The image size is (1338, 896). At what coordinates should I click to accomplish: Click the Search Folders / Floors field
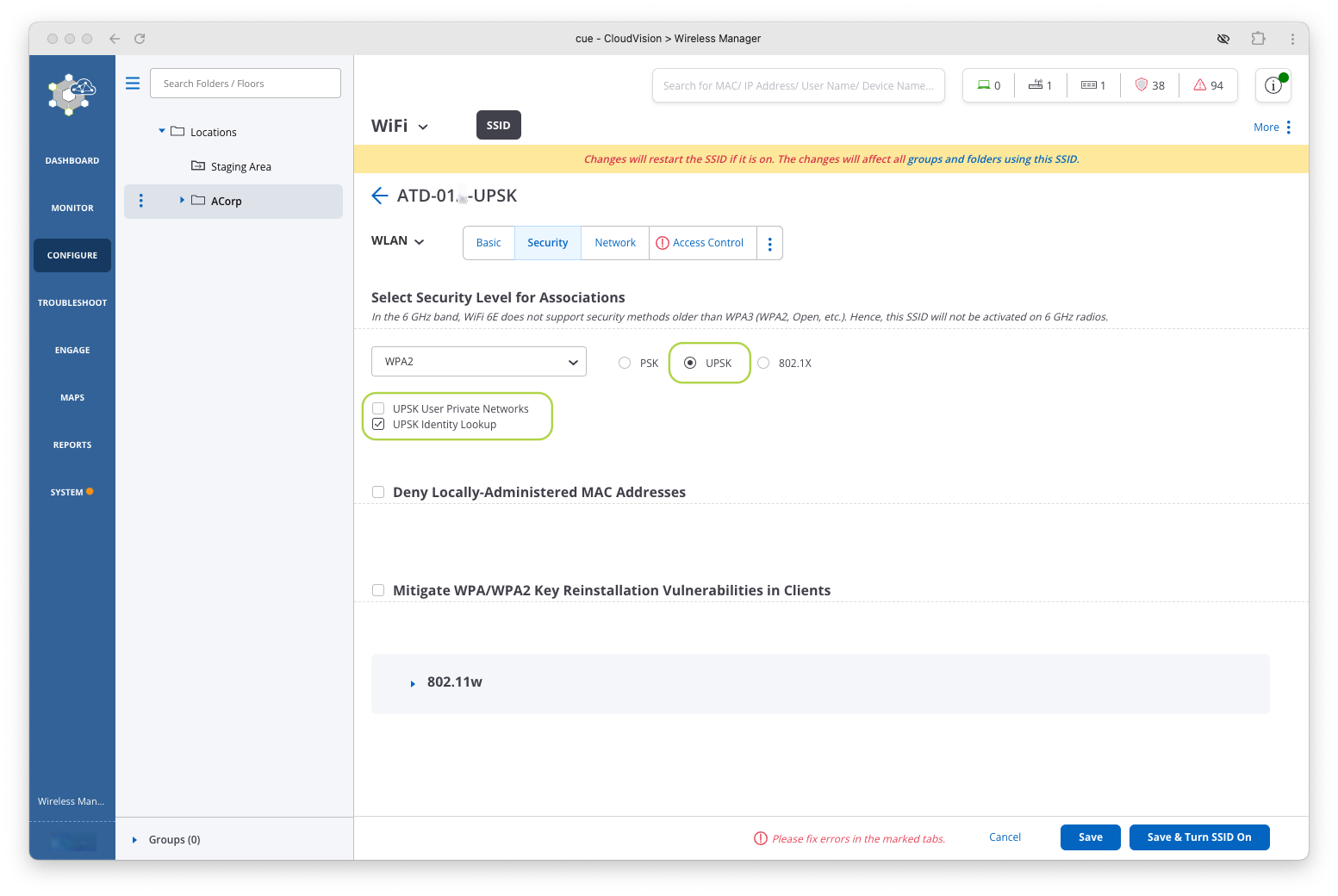246,84
